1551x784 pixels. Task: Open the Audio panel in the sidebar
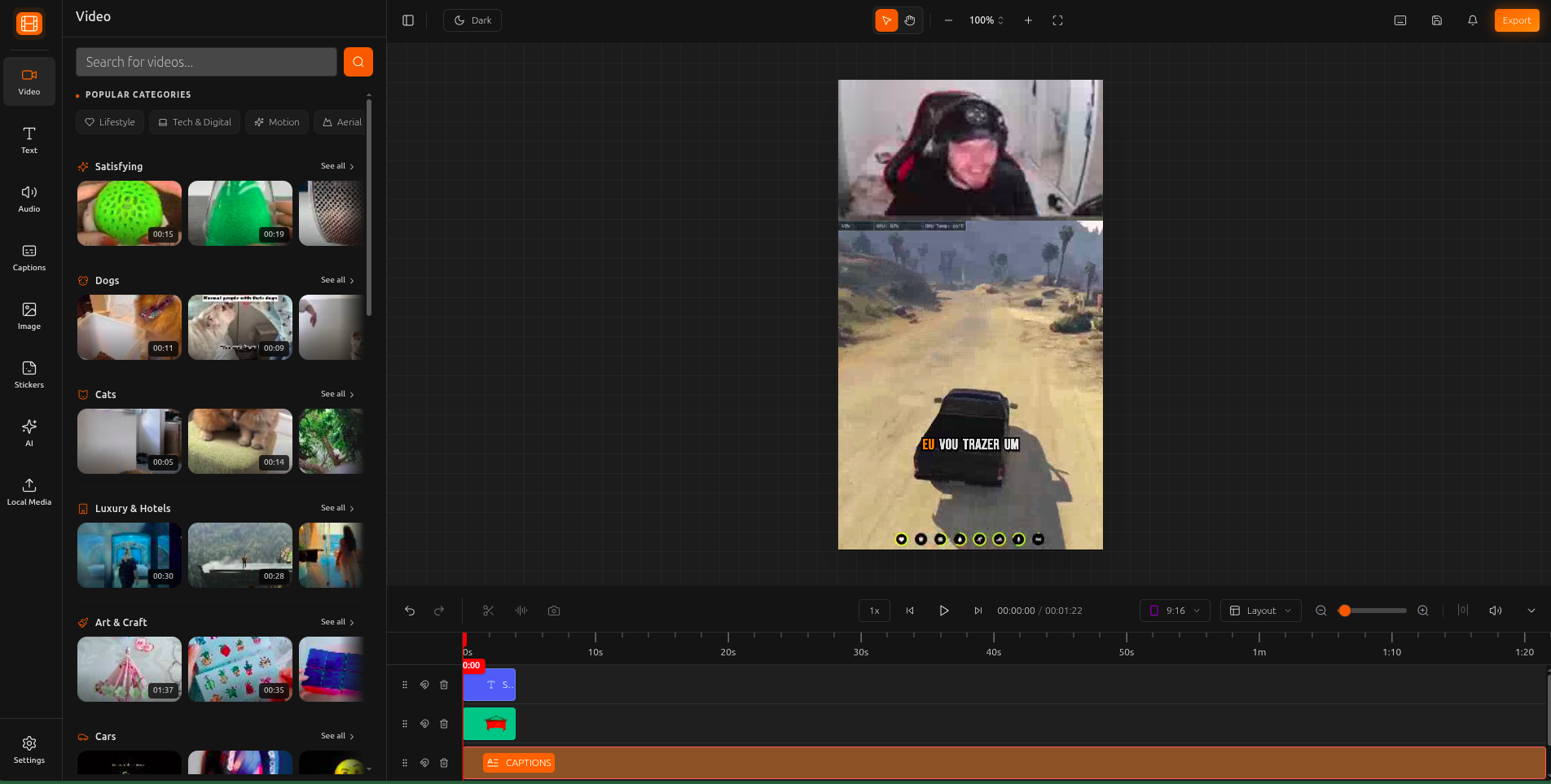29,199
